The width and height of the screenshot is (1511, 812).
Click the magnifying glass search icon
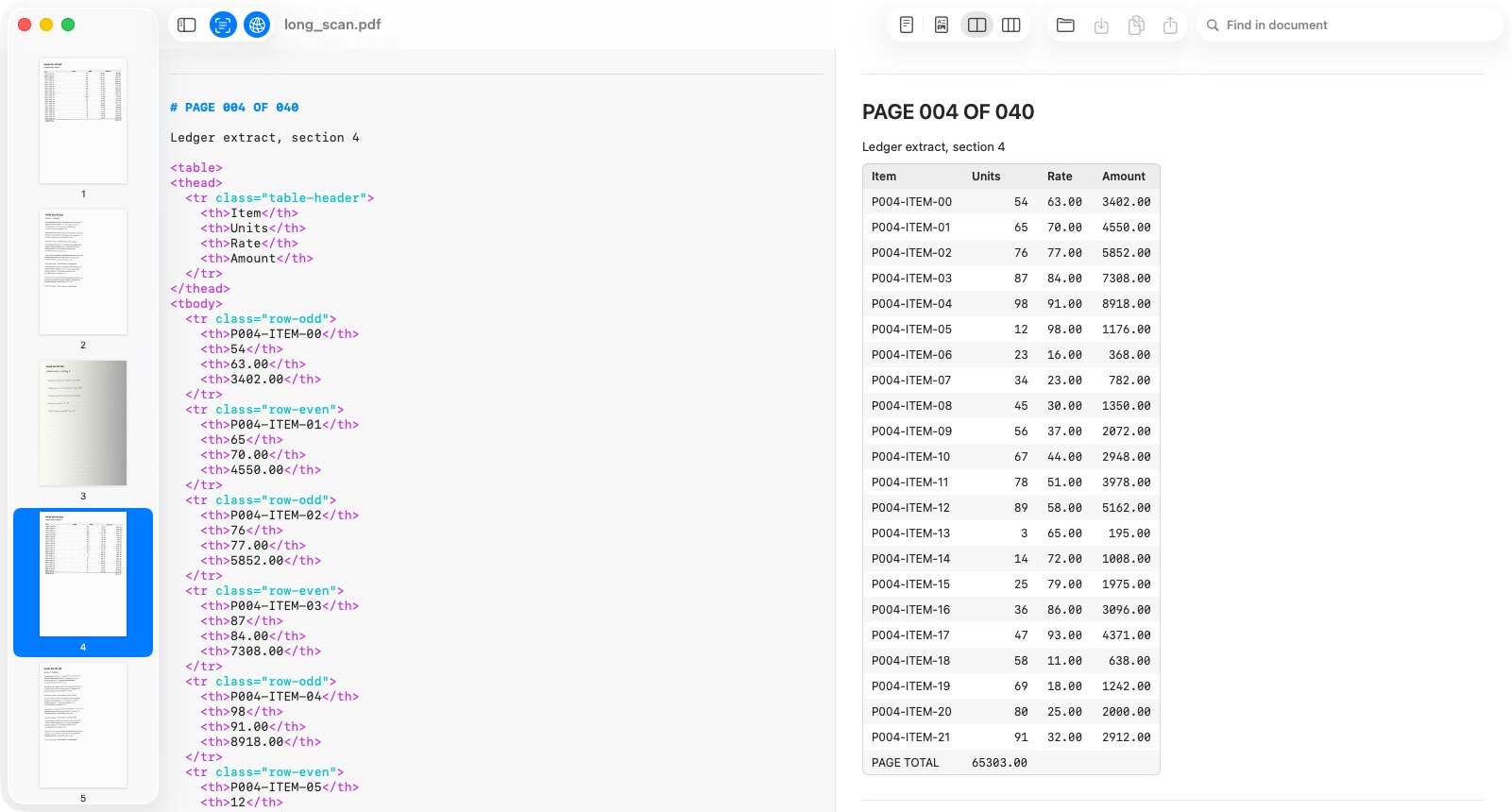tap(1213, 25)
